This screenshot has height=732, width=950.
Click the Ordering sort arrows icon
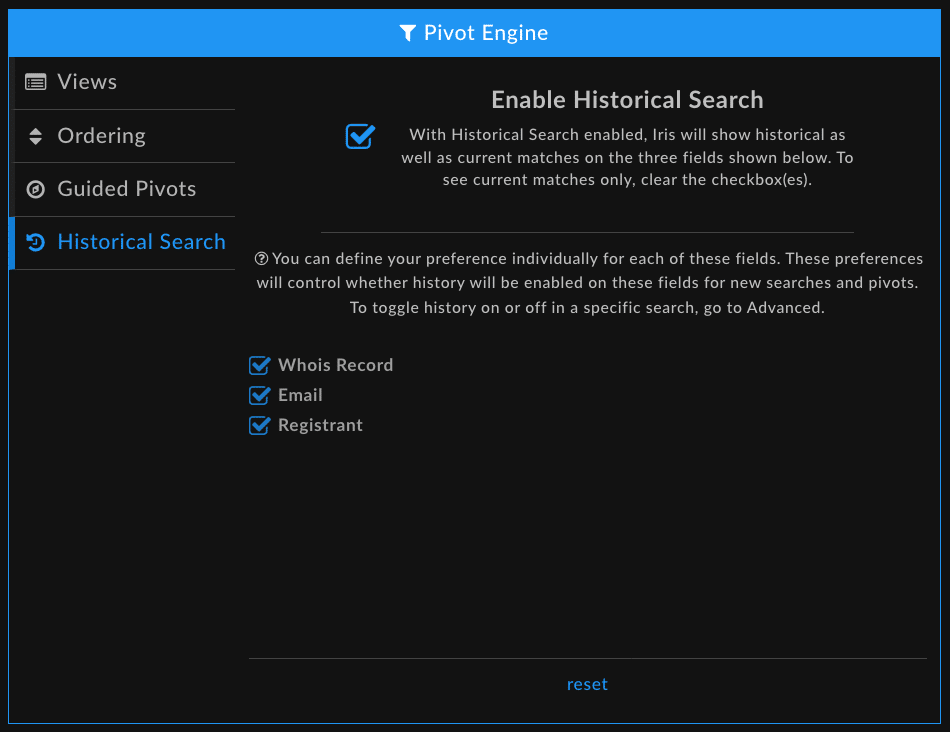point(35,136)
